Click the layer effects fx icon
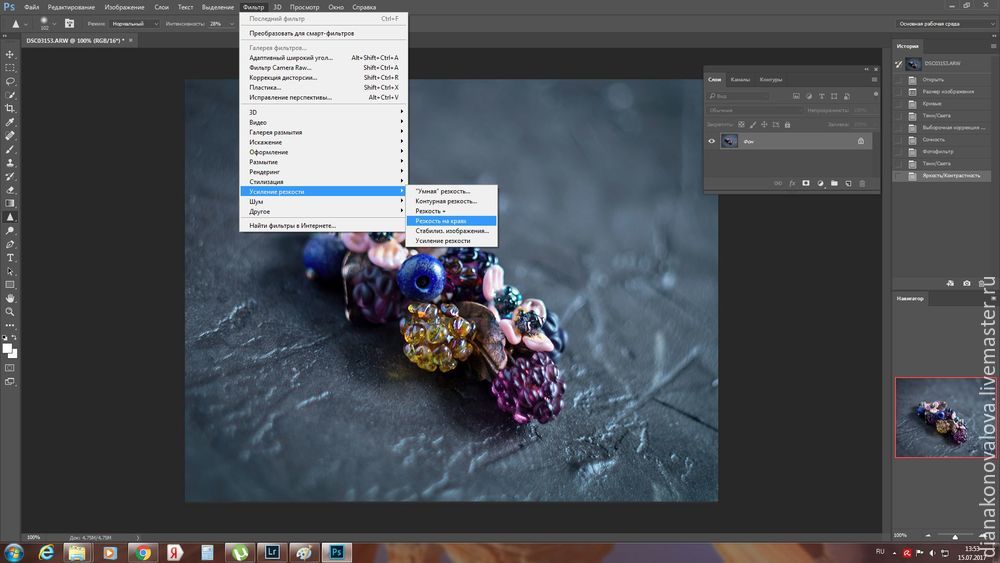Viewport: 1000px width, 563px height. [792, 183]
